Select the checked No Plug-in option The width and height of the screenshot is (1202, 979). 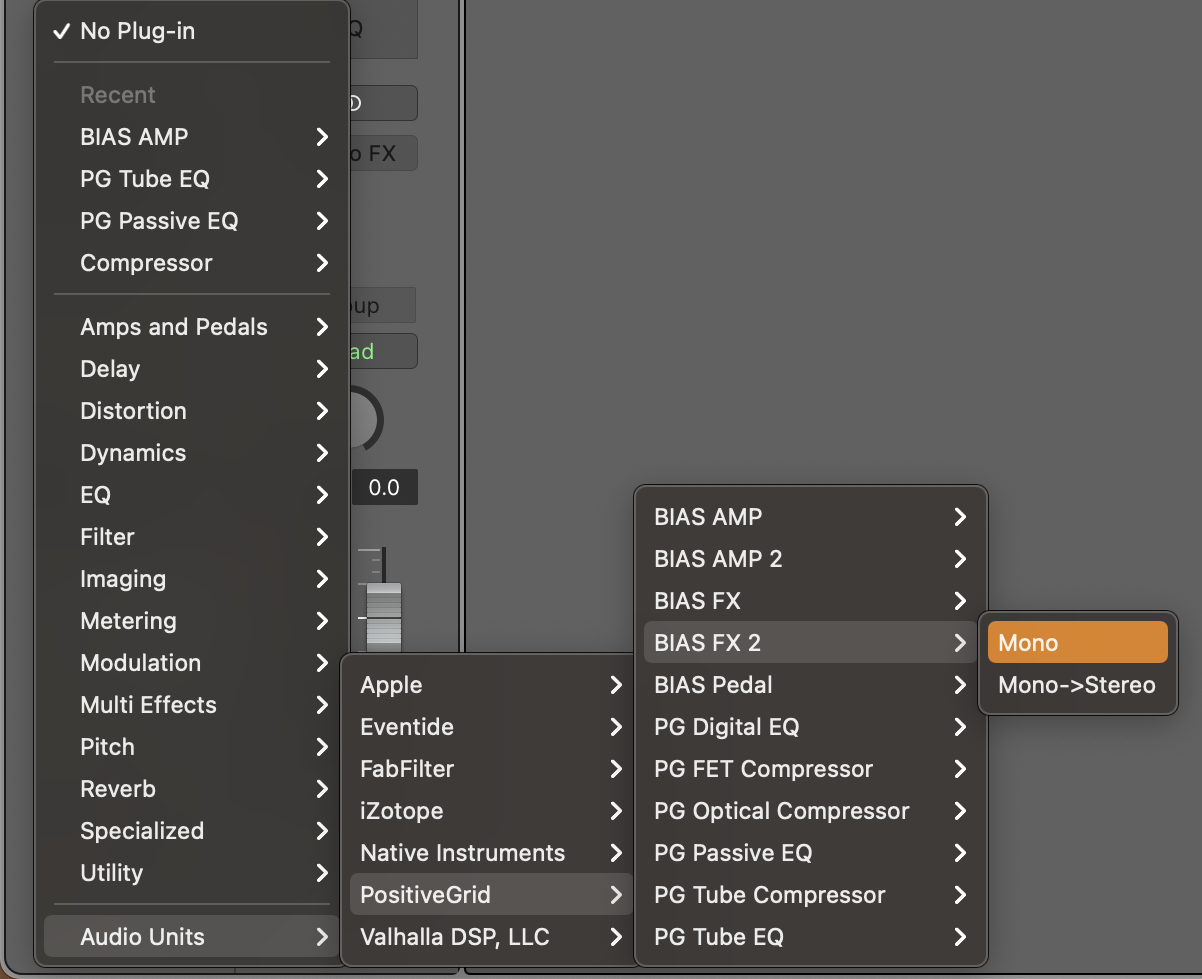pos(192,31)
